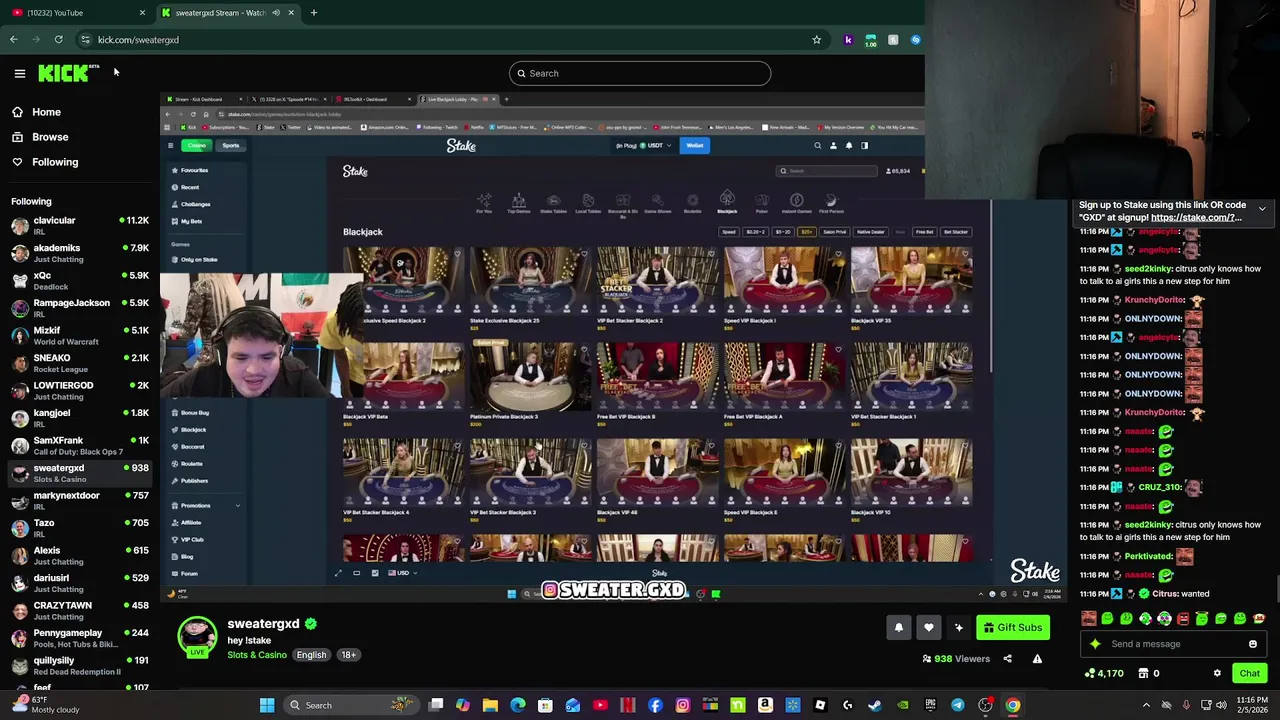Mute the sweatergxd tab audio icon
Screen dimensions: 1280x720
275,13
